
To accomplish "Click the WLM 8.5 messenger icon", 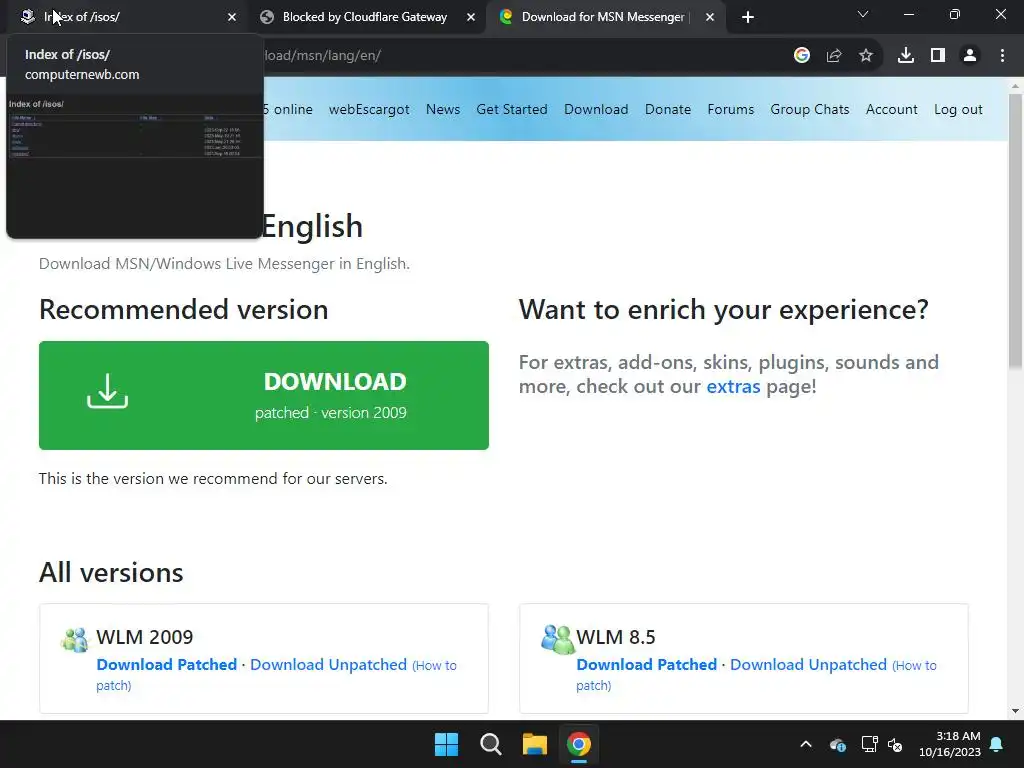I will click(557, 639).
